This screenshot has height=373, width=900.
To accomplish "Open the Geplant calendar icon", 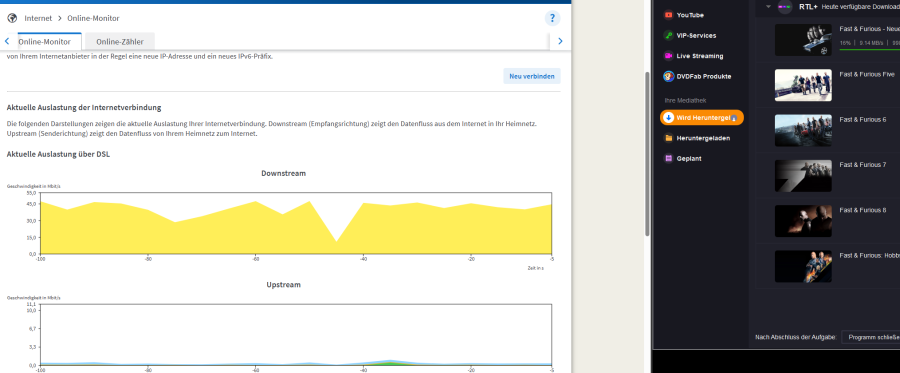I will [x=668, y=158].
